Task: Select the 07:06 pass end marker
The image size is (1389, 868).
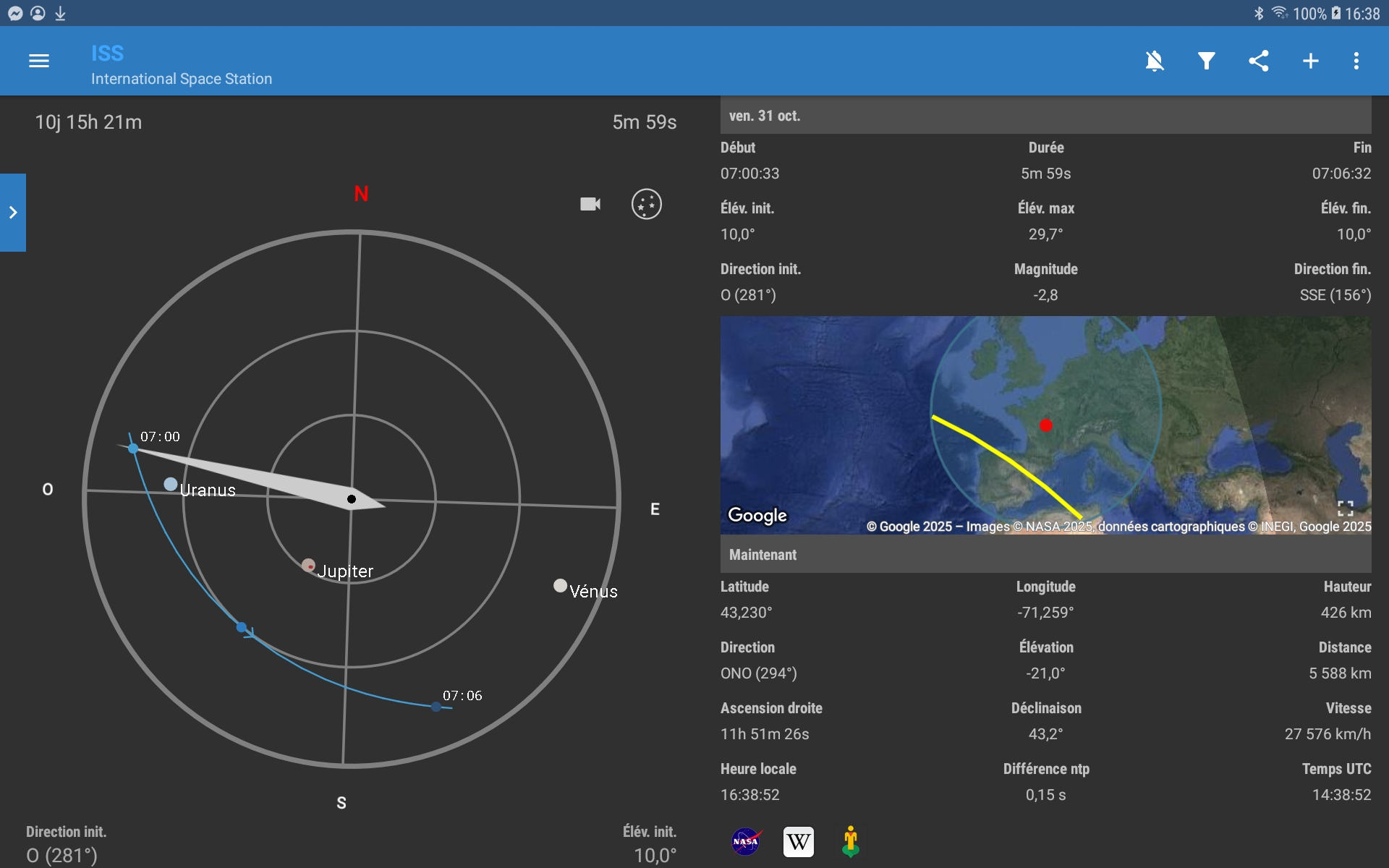Action: pos(436,707)
